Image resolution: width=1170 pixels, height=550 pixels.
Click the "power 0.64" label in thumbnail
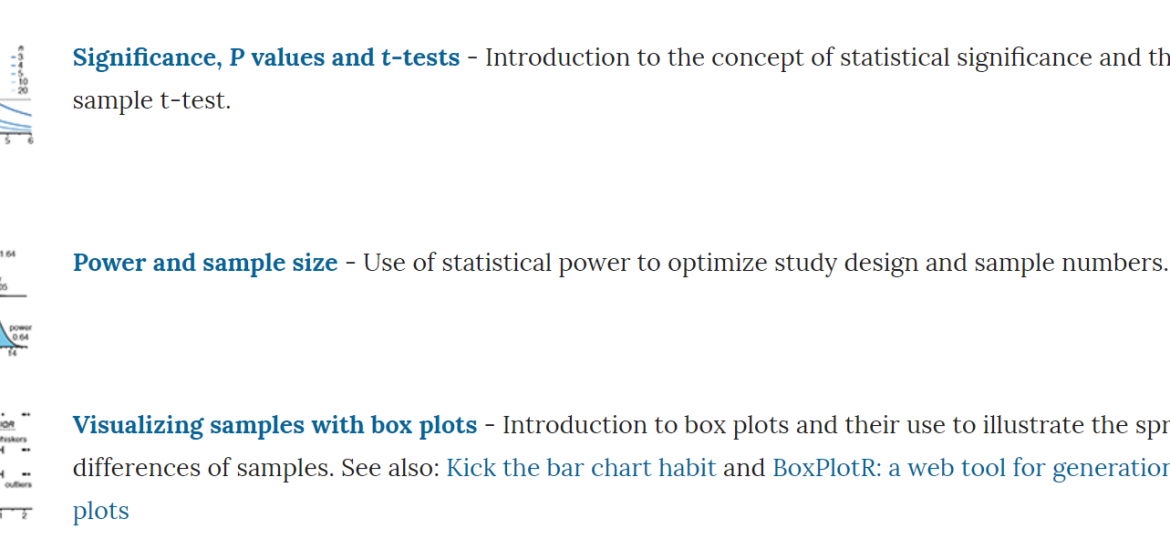(x=23, y=331)
